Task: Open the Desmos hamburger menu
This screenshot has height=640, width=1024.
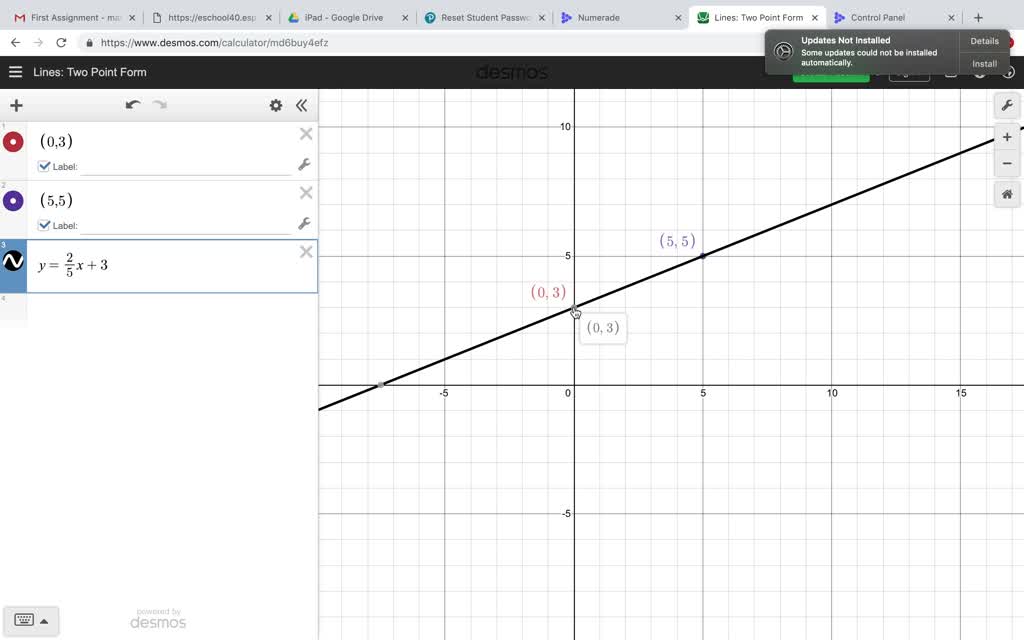Action: pyautogui.click(x=15, y=72)
